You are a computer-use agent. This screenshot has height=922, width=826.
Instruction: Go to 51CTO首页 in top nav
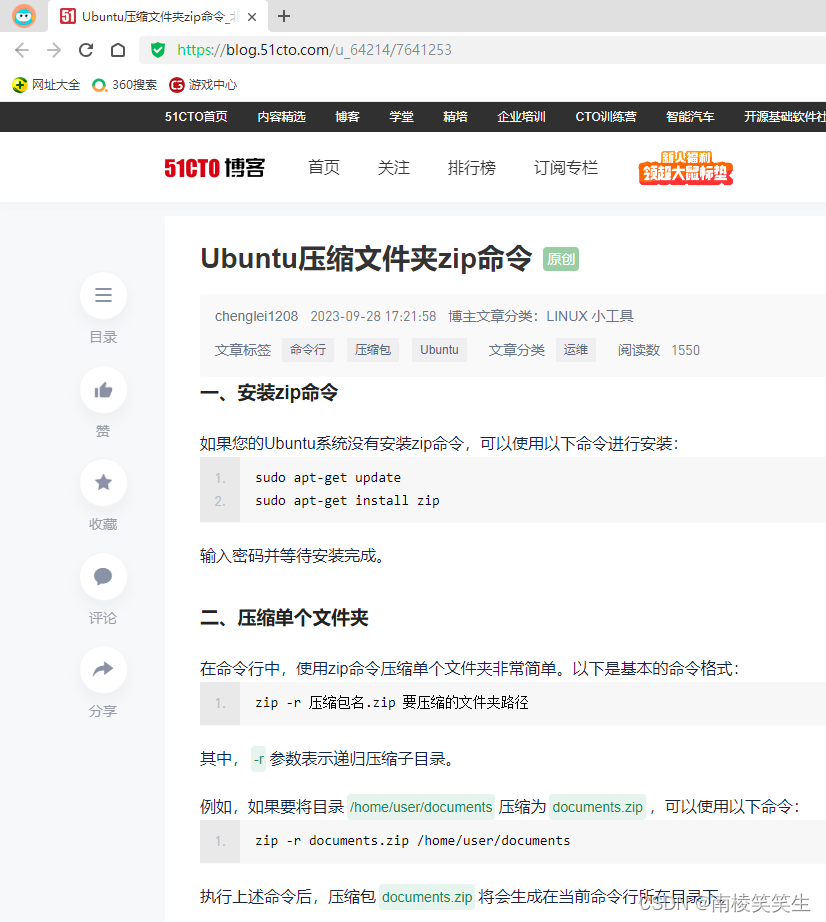(x=196, y=116)
